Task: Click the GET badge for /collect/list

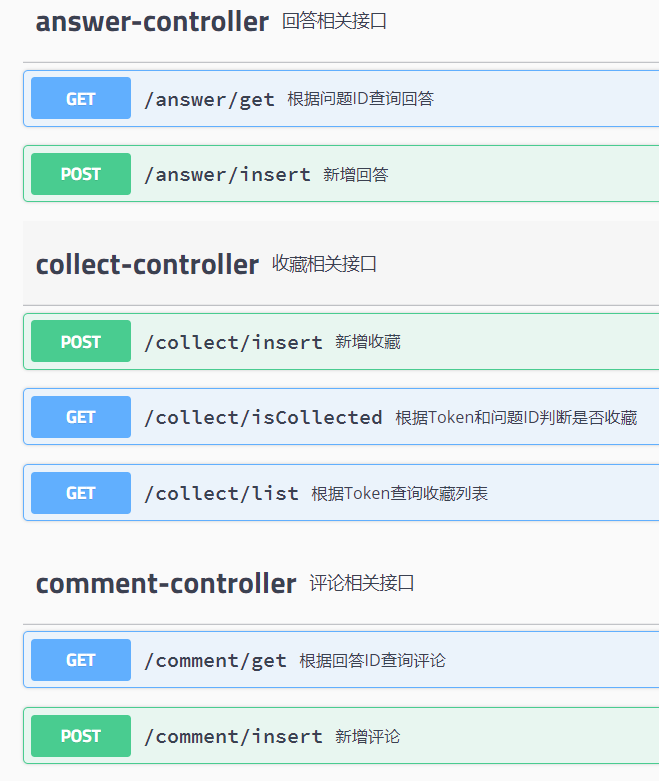Action: pyautogui.click(x=81, y=493)
